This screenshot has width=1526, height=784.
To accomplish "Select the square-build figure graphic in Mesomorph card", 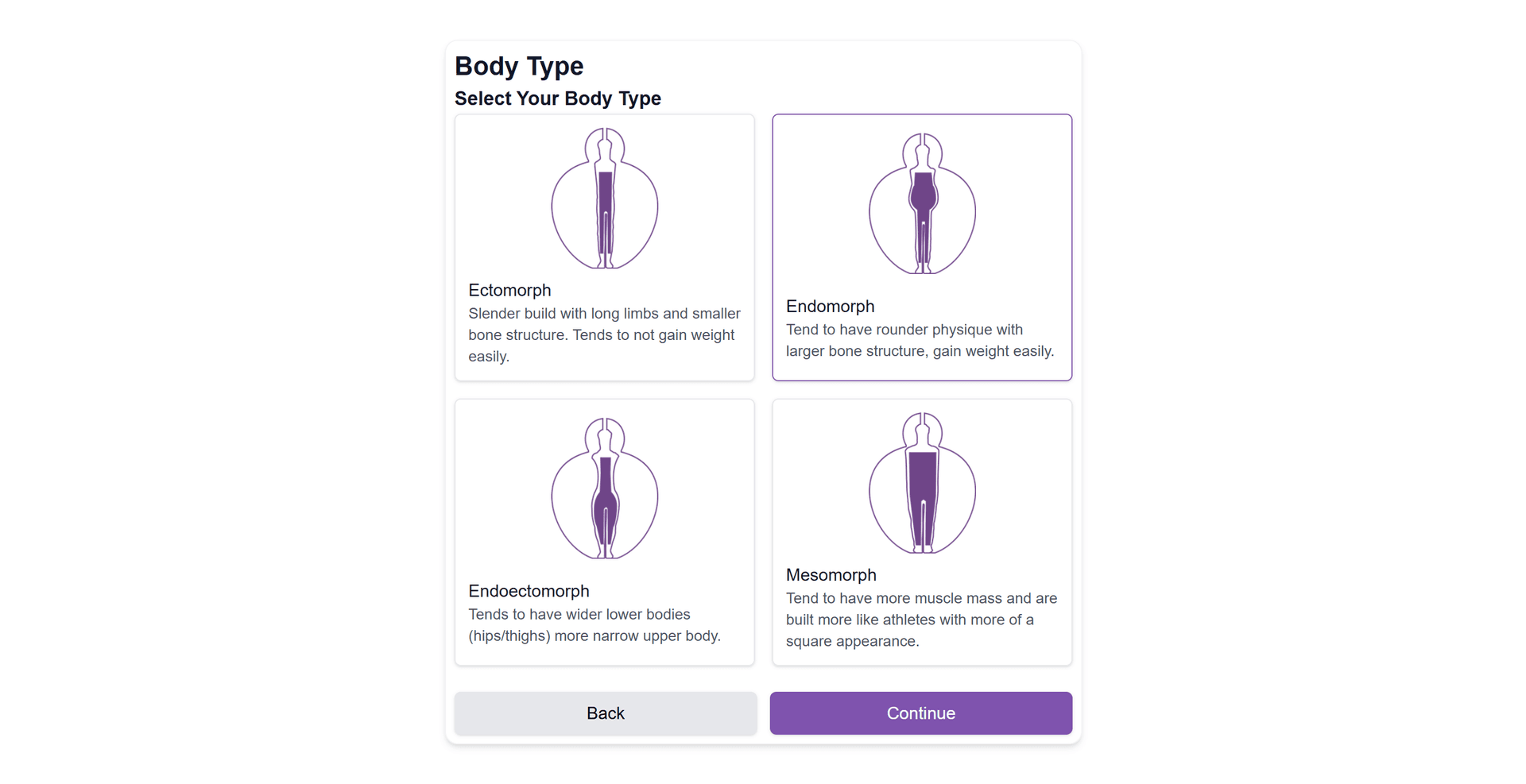I will tap(921, 481).
